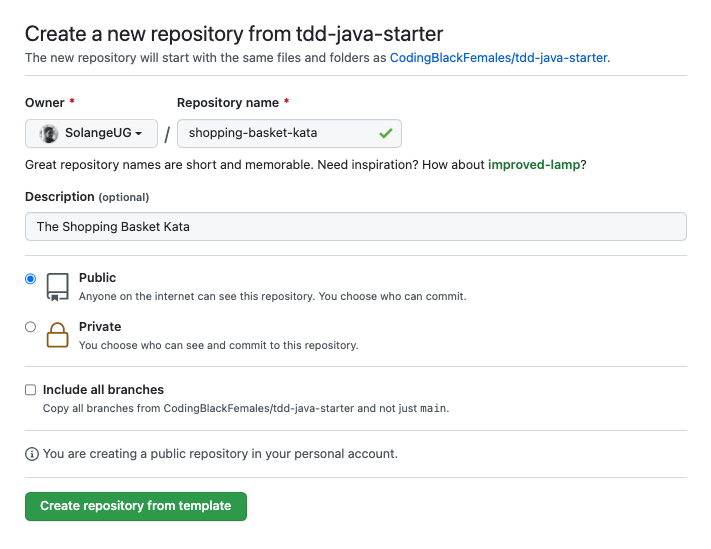Click the public repository personal account notice
The image size is (711, 549).
220,454
